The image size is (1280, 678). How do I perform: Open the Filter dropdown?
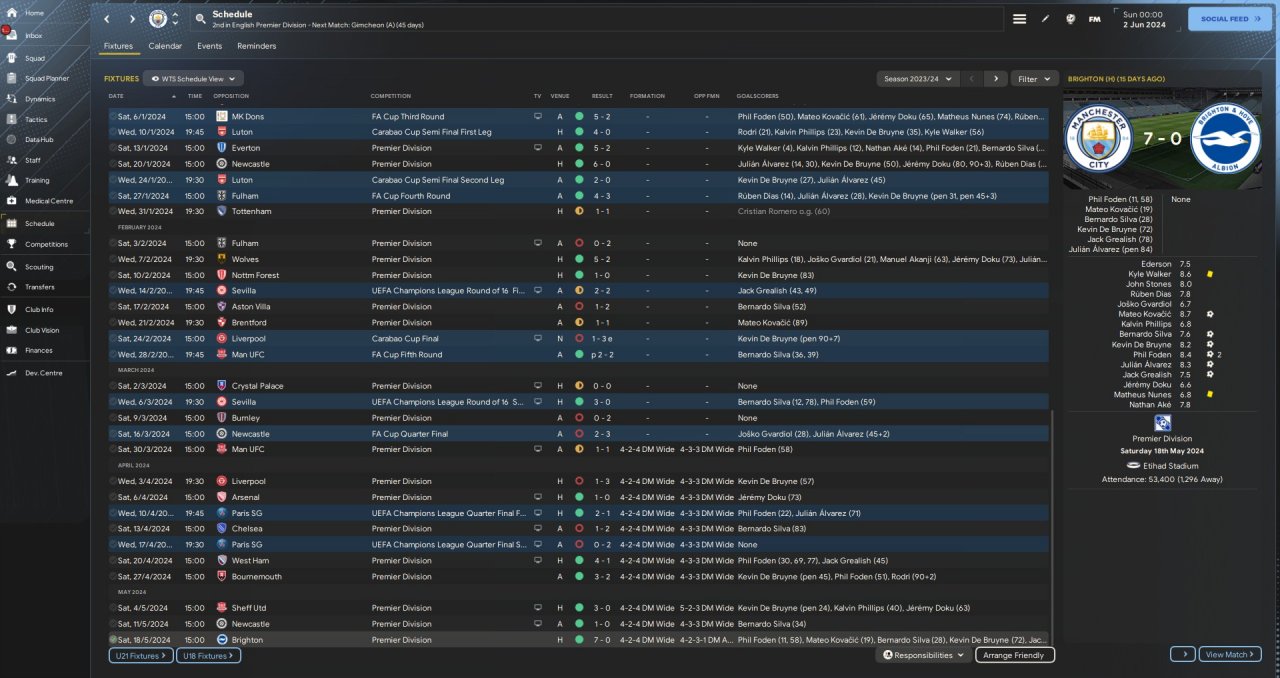tap(1034, 78)
